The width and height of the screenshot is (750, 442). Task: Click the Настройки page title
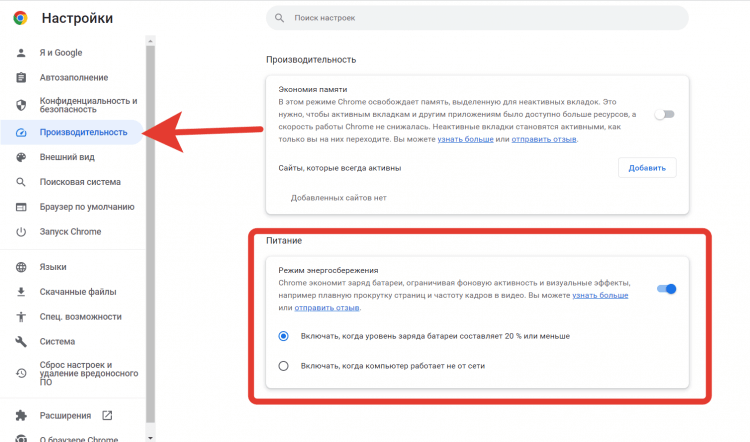[x=77, y=18]
